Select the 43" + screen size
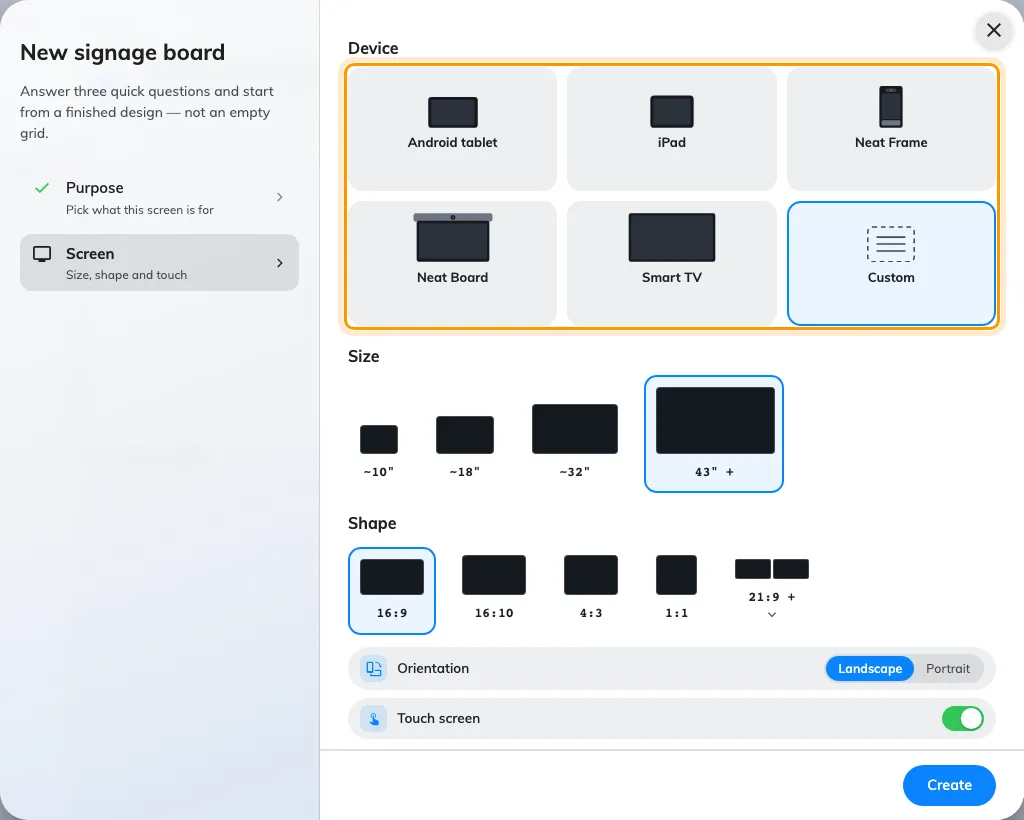Screen dimensions: 1024x820 (714, 434)
